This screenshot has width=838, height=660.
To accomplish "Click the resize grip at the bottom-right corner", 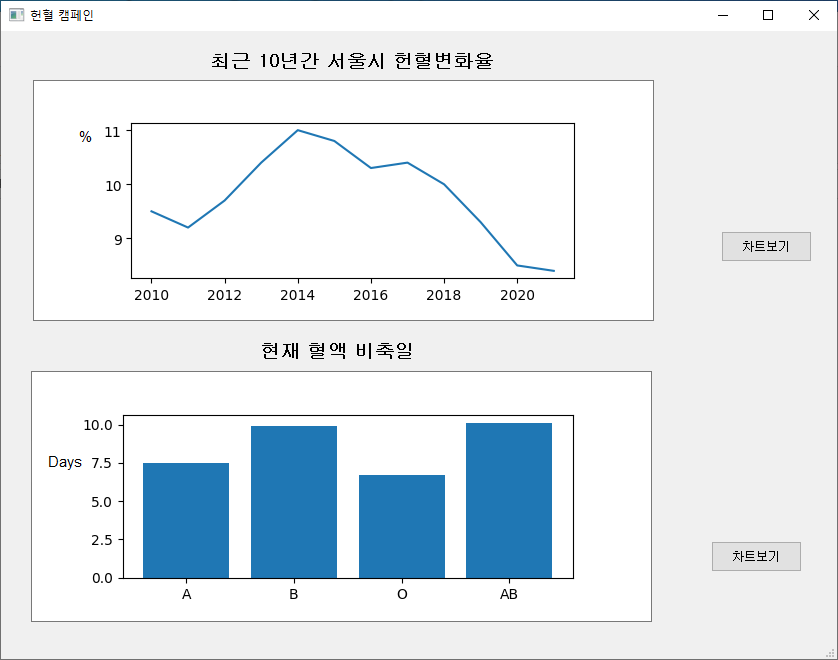I will tap(830, 652).
